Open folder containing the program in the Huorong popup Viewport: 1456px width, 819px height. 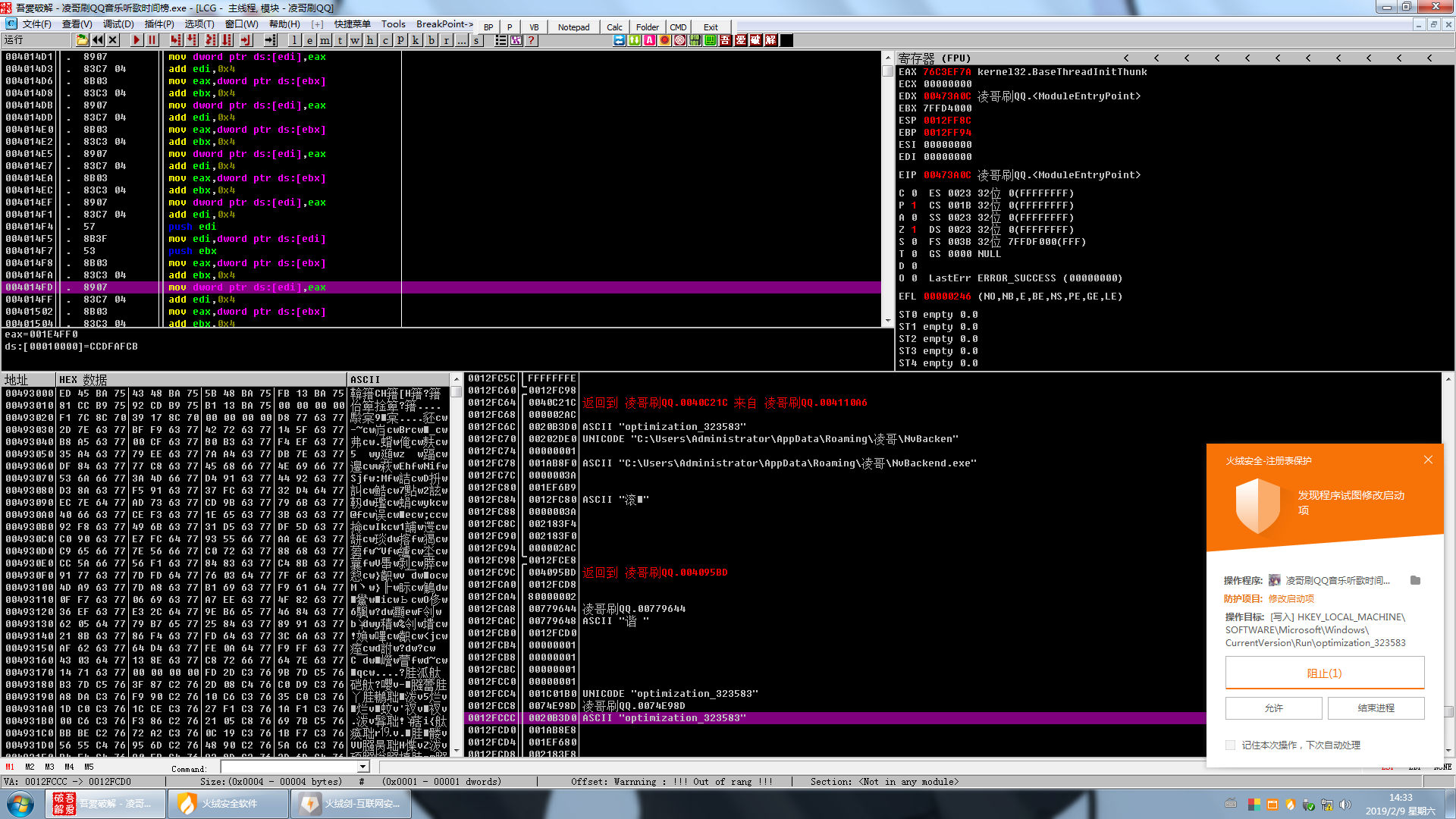click(1415, 580)
